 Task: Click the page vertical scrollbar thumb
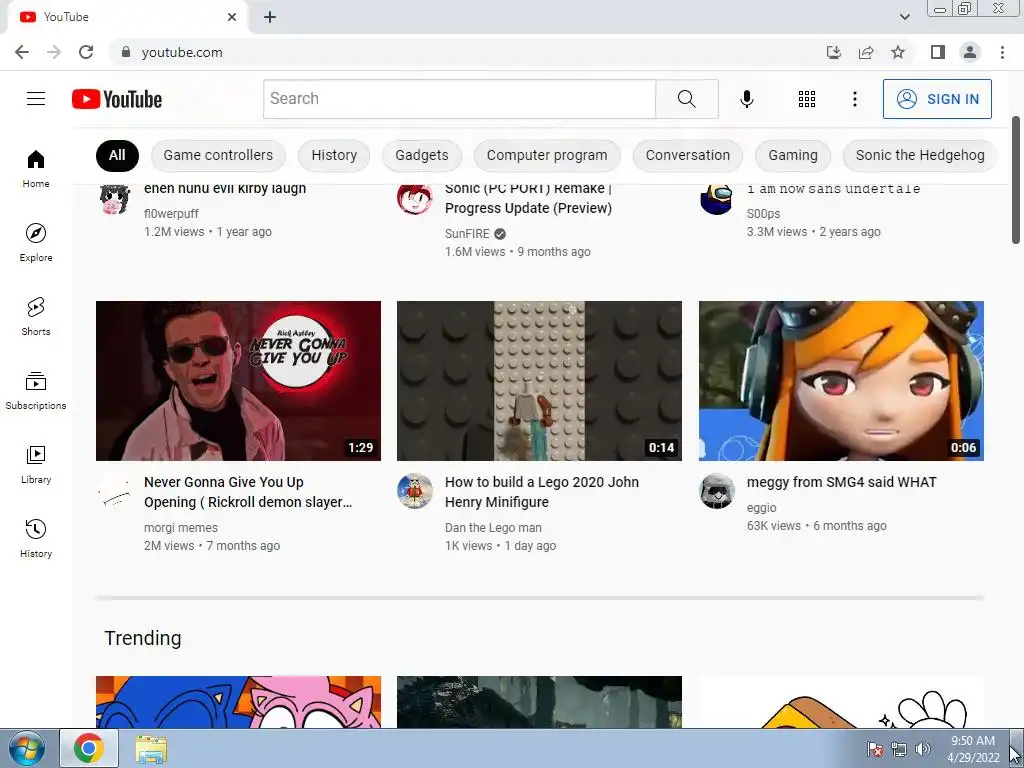(1016, 180)
